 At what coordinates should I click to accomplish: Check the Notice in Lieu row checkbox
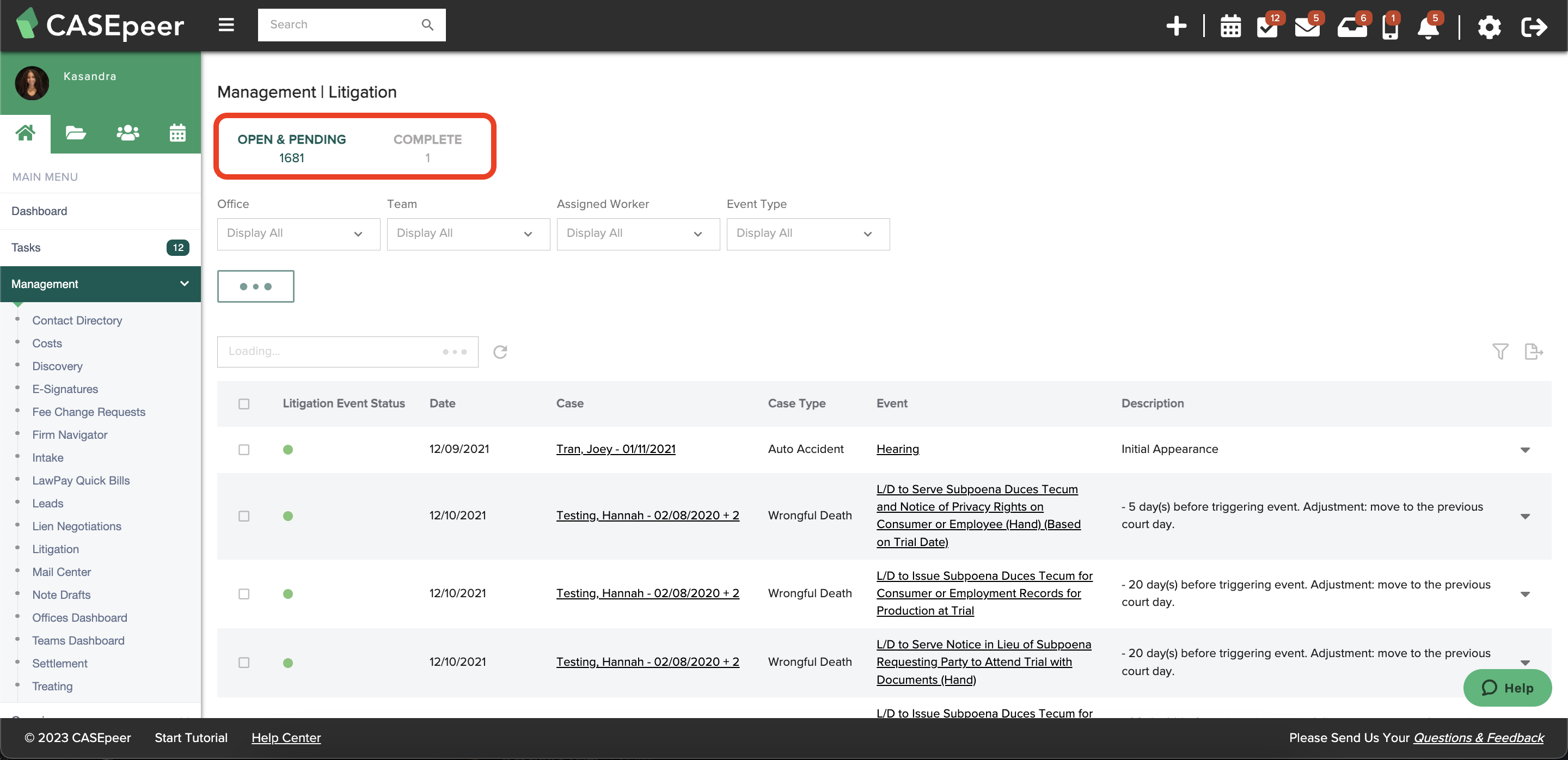click(x=244, y=663)
